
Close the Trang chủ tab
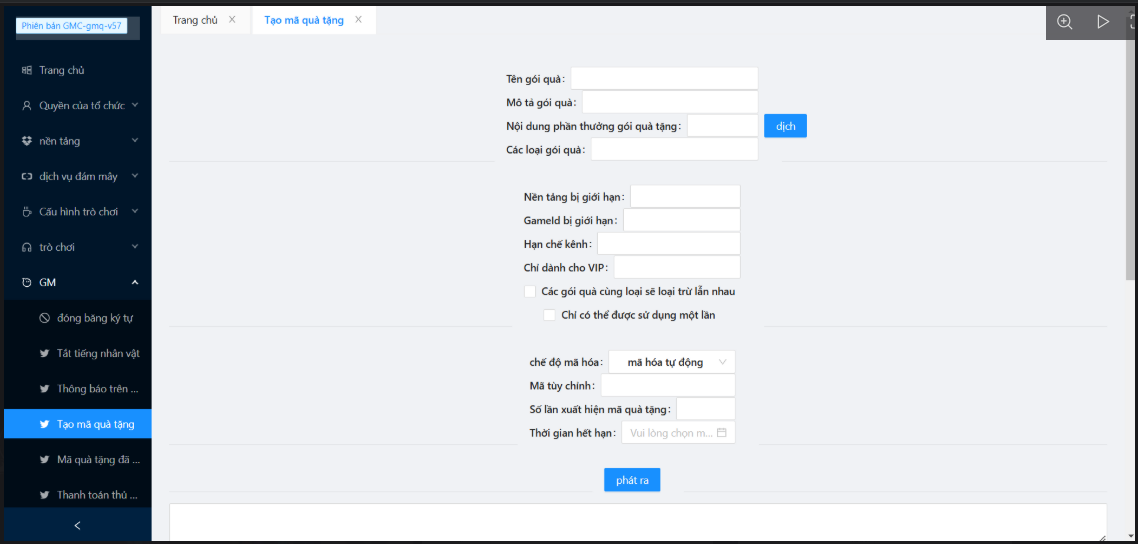pos(232,19)
